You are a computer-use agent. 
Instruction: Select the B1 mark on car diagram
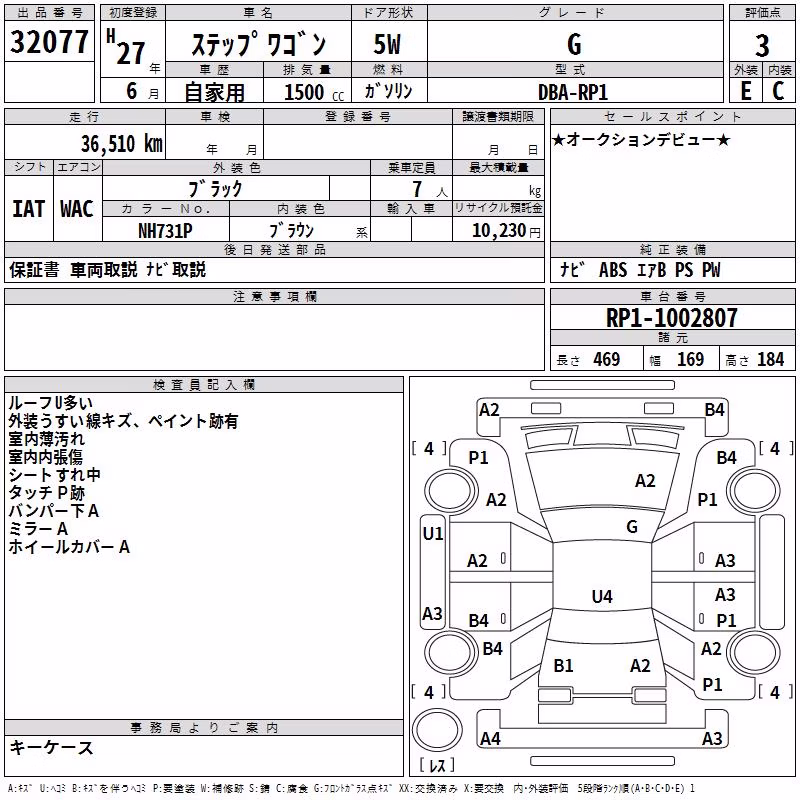coord(564,665)
